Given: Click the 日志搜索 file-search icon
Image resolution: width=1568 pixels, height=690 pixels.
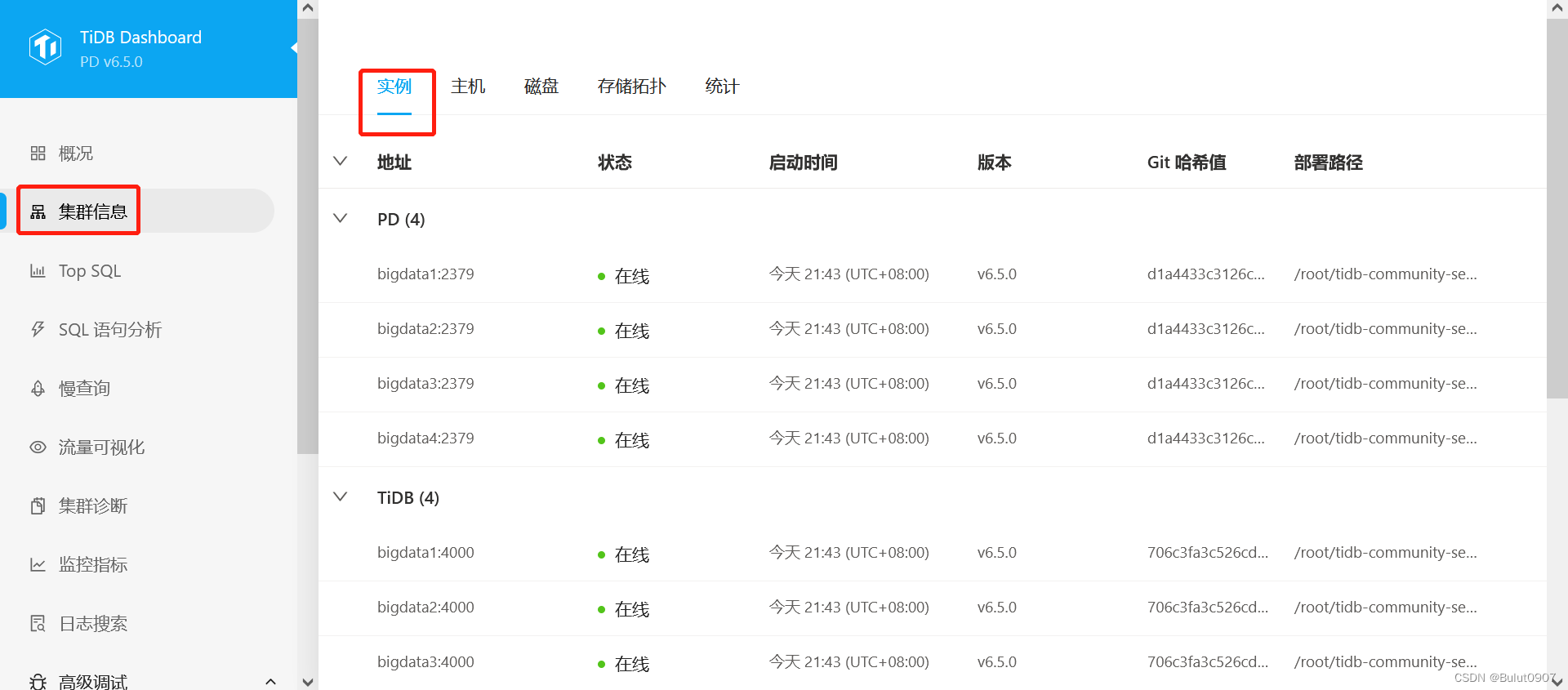Looking at the screenshot, I should (38, 624).
